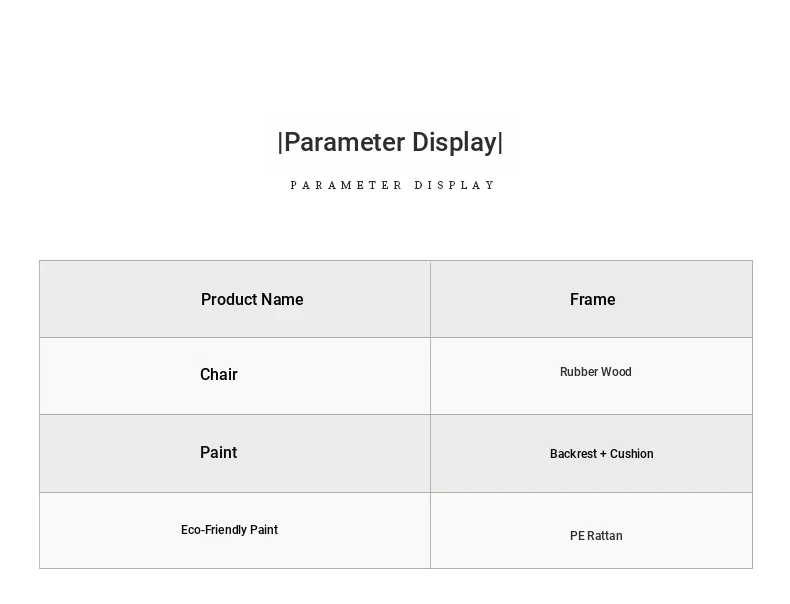Image resolution: width=790 pixels, height=604 pixels.
Task: Click the vertical bar before Parameter in title
Action: click(x=280, y=143)
